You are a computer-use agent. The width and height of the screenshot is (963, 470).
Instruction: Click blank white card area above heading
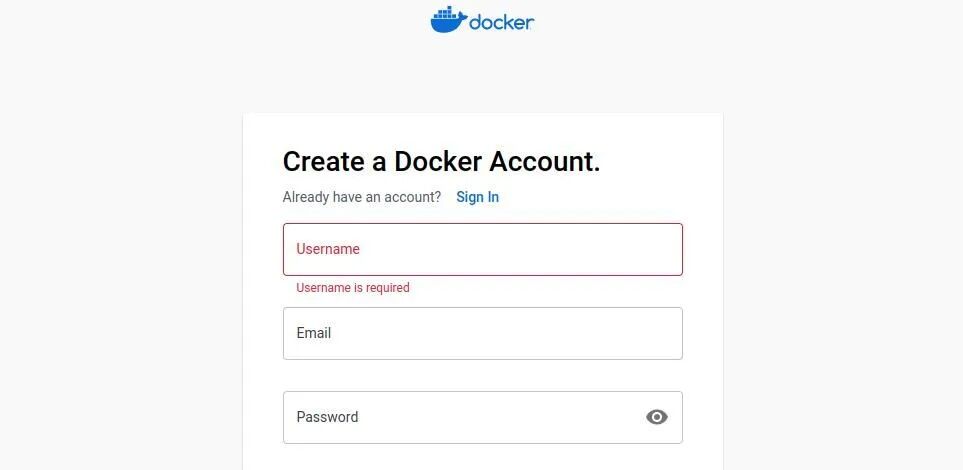482,128
